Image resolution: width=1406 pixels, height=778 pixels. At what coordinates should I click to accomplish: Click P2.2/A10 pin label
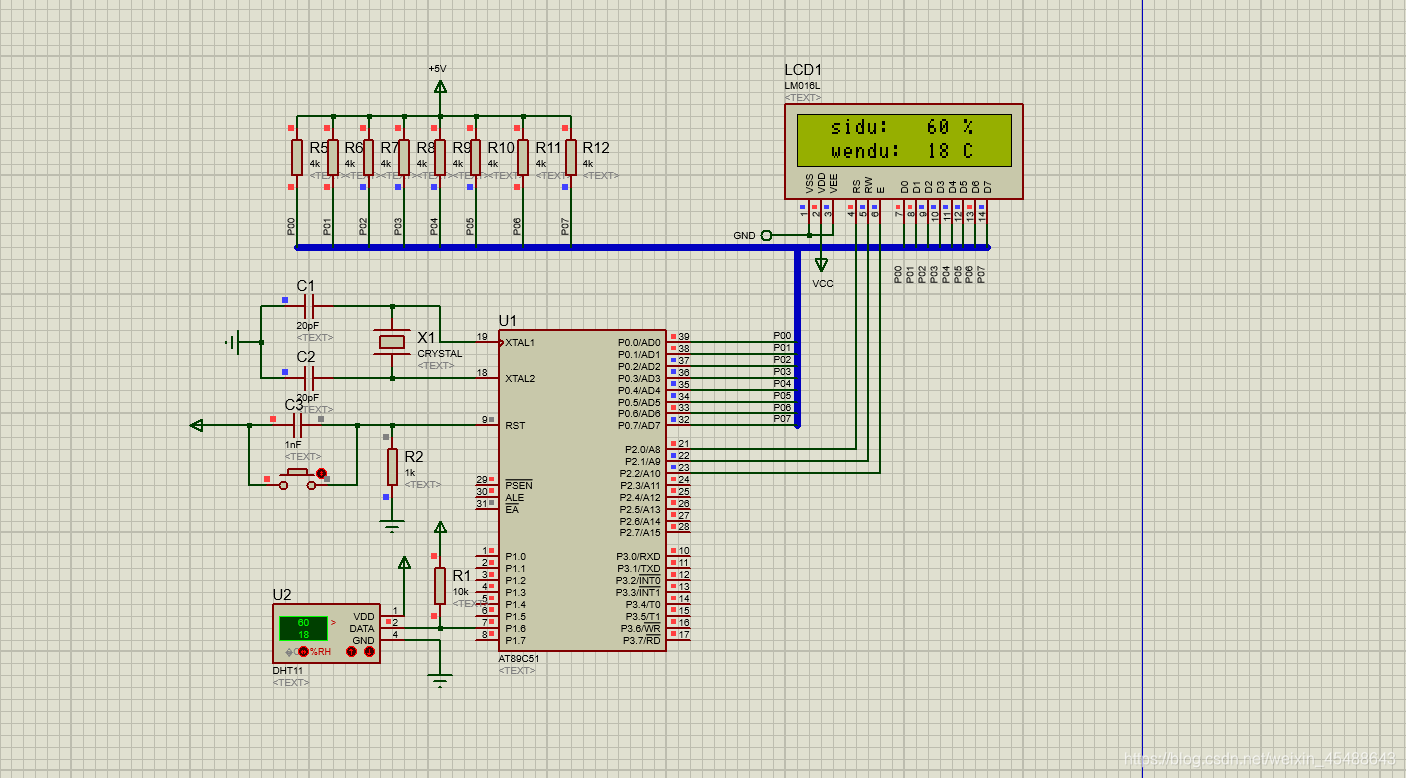[640, 474]
